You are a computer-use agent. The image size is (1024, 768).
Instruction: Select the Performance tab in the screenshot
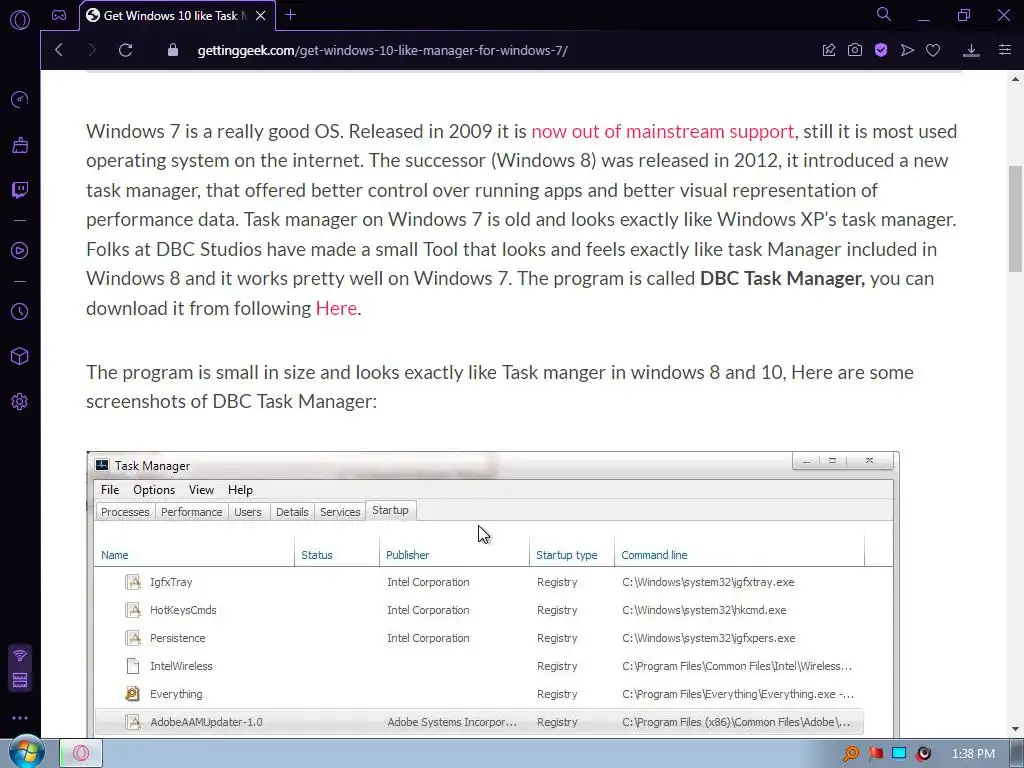pyautogui.click(x=191, y=512)
